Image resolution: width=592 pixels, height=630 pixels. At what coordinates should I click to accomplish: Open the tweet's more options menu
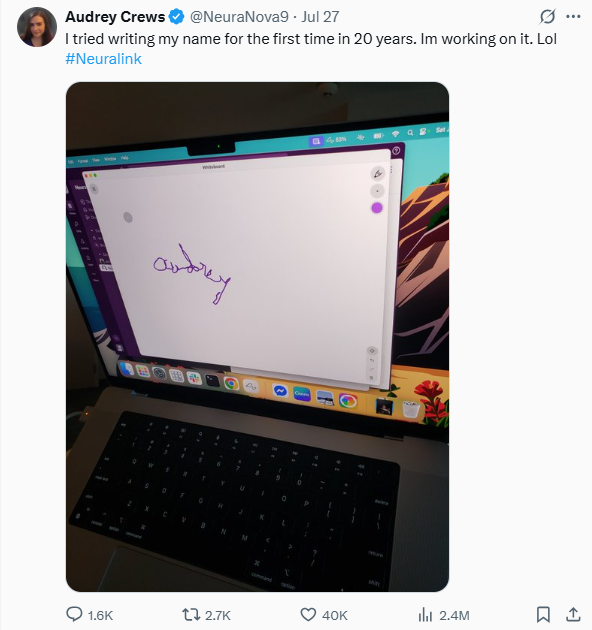[573, 17]
